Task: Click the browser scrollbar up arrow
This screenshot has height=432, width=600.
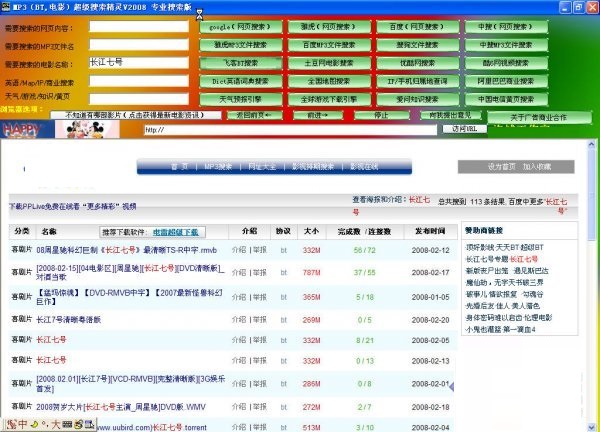Action: [x=592, y=144]
